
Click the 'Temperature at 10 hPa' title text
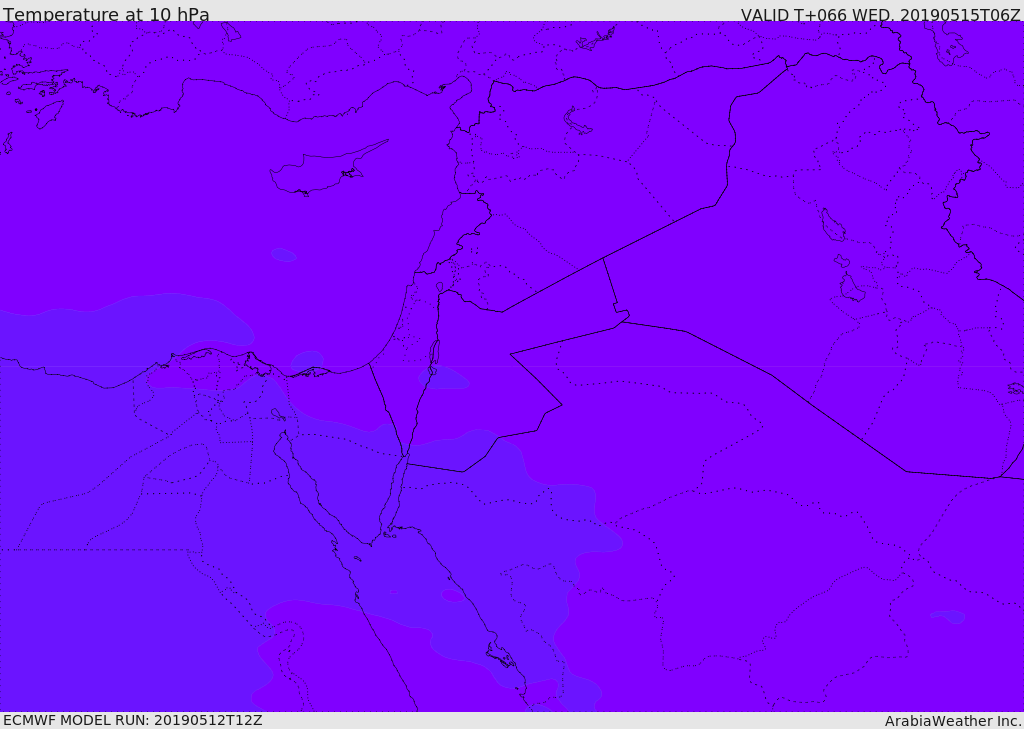pyautogui.click(x=106, y=14)
